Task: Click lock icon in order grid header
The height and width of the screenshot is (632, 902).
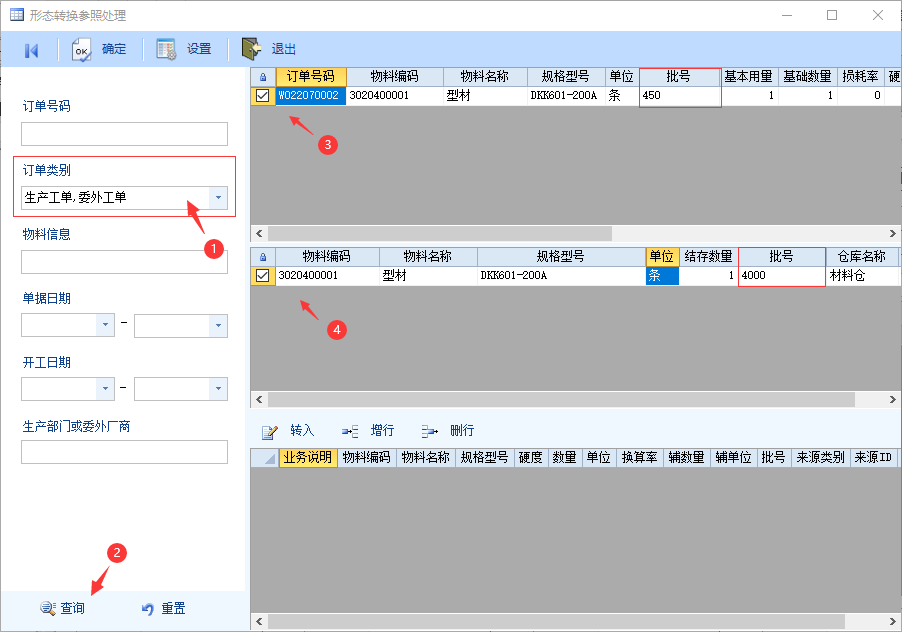Action: point(263,77)
